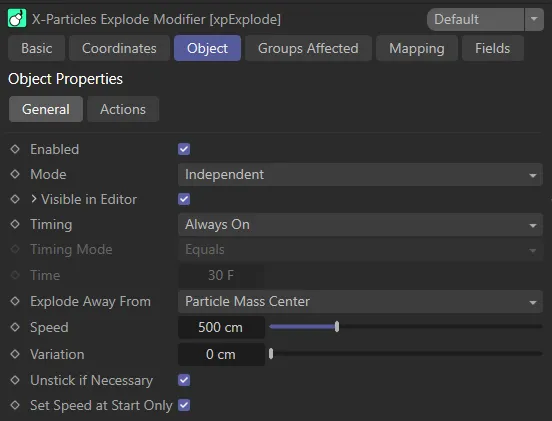The height and width of the screenshot is (421, 552).
Task: Switch to the Basic tab
Action: click(37, 48)
